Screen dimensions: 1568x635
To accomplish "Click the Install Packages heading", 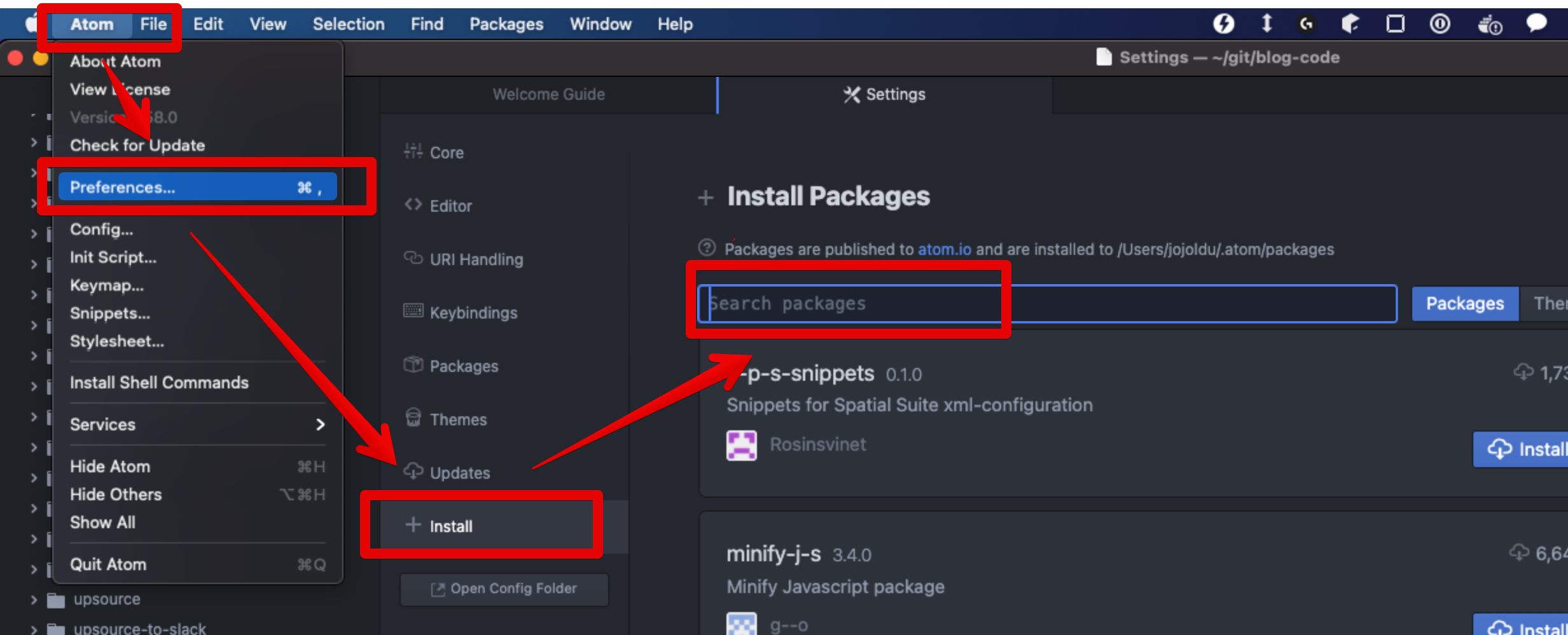I will click(829, 196).
